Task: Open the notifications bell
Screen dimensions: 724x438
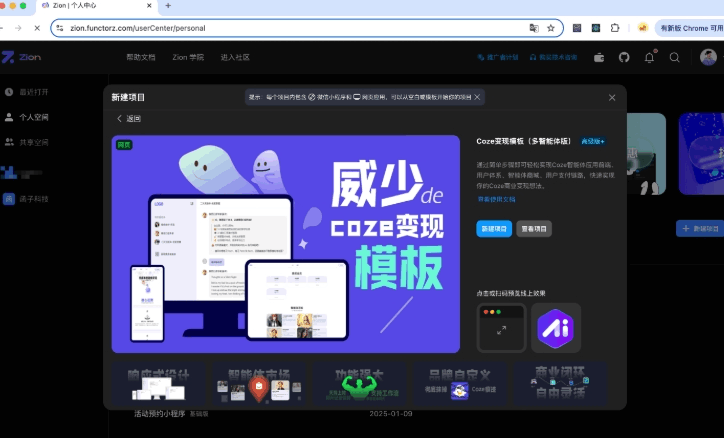Action: point(649,57)
